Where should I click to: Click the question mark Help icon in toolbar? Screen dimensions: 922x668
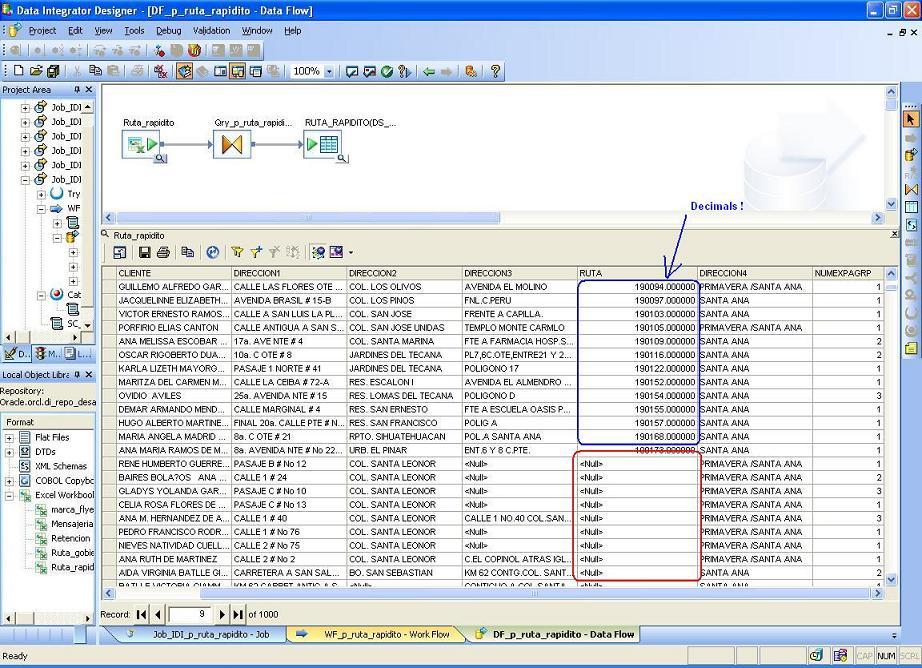point(495,72)
